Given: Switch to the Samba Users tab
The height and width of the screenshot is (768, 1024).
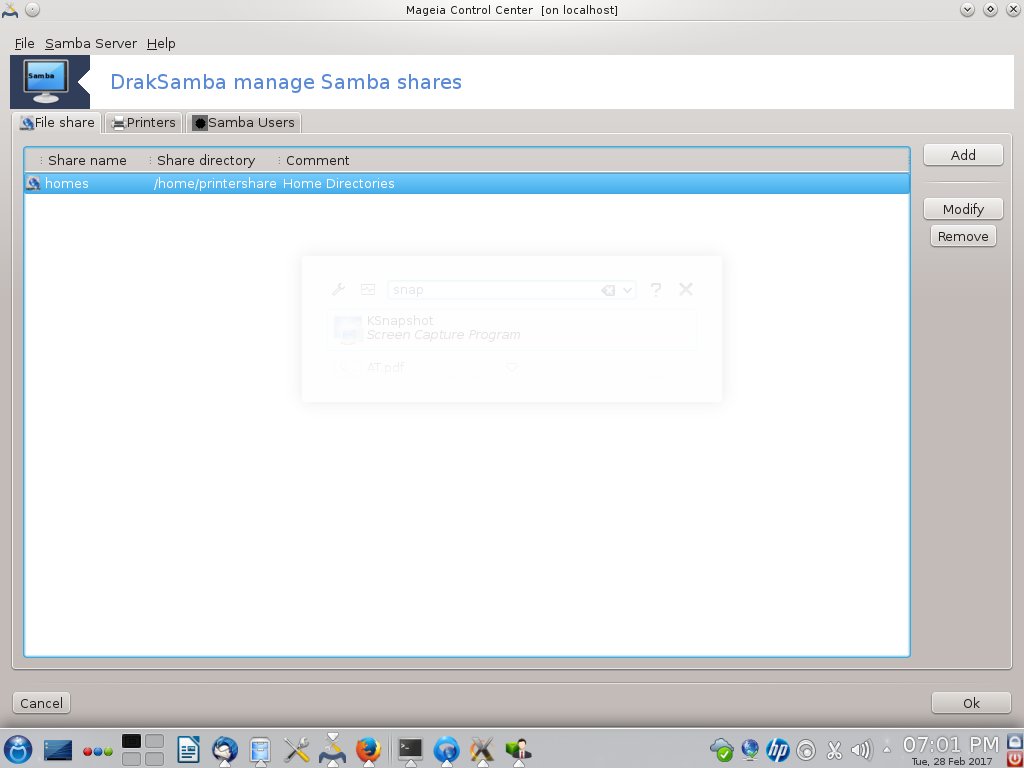Looking at the screenshot, I should (244, 123).
